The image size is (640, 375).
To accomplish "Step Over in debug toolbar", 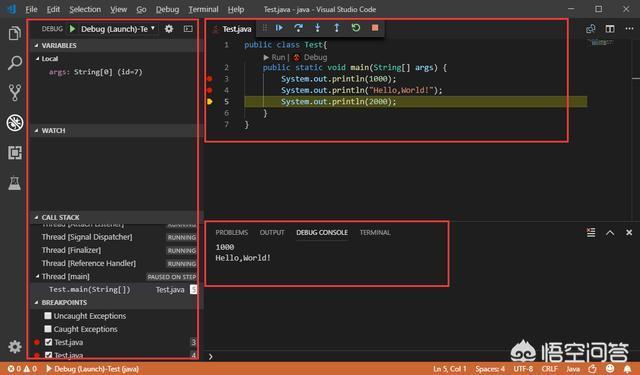I will [298, 28].
